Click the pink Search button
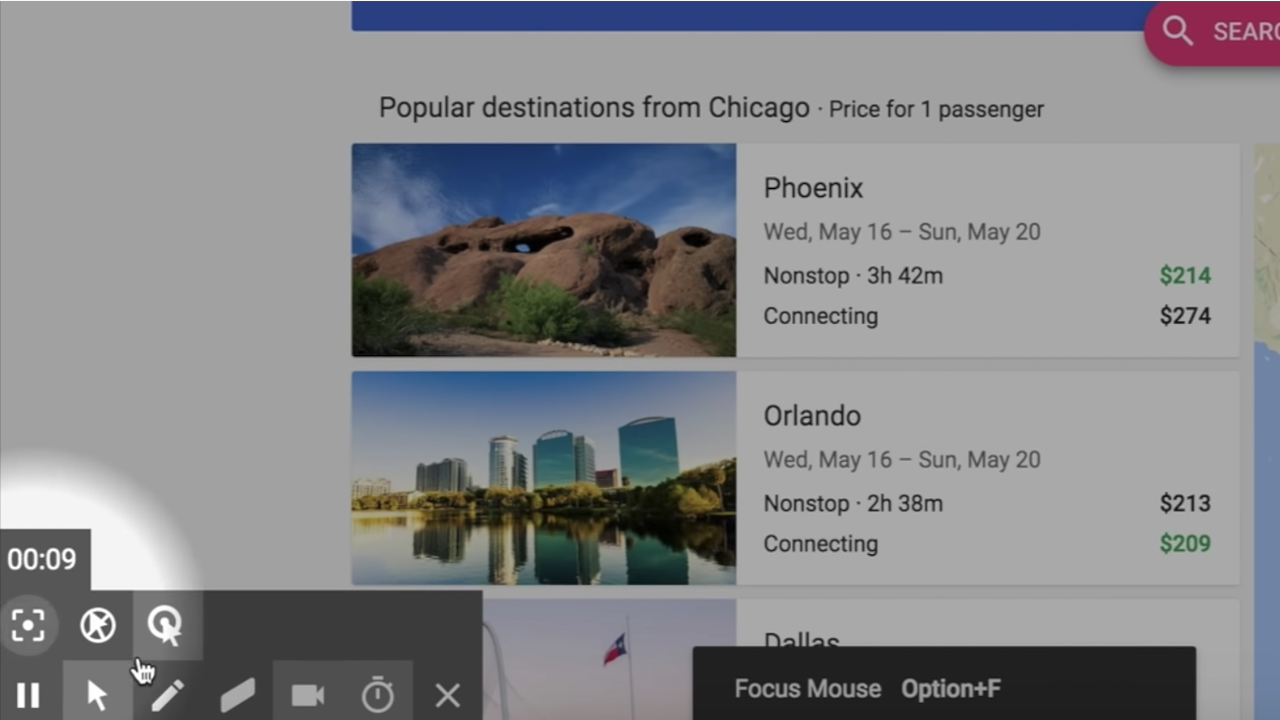Viewport: 1280px width, 720px height. (x=1214, y=32)
